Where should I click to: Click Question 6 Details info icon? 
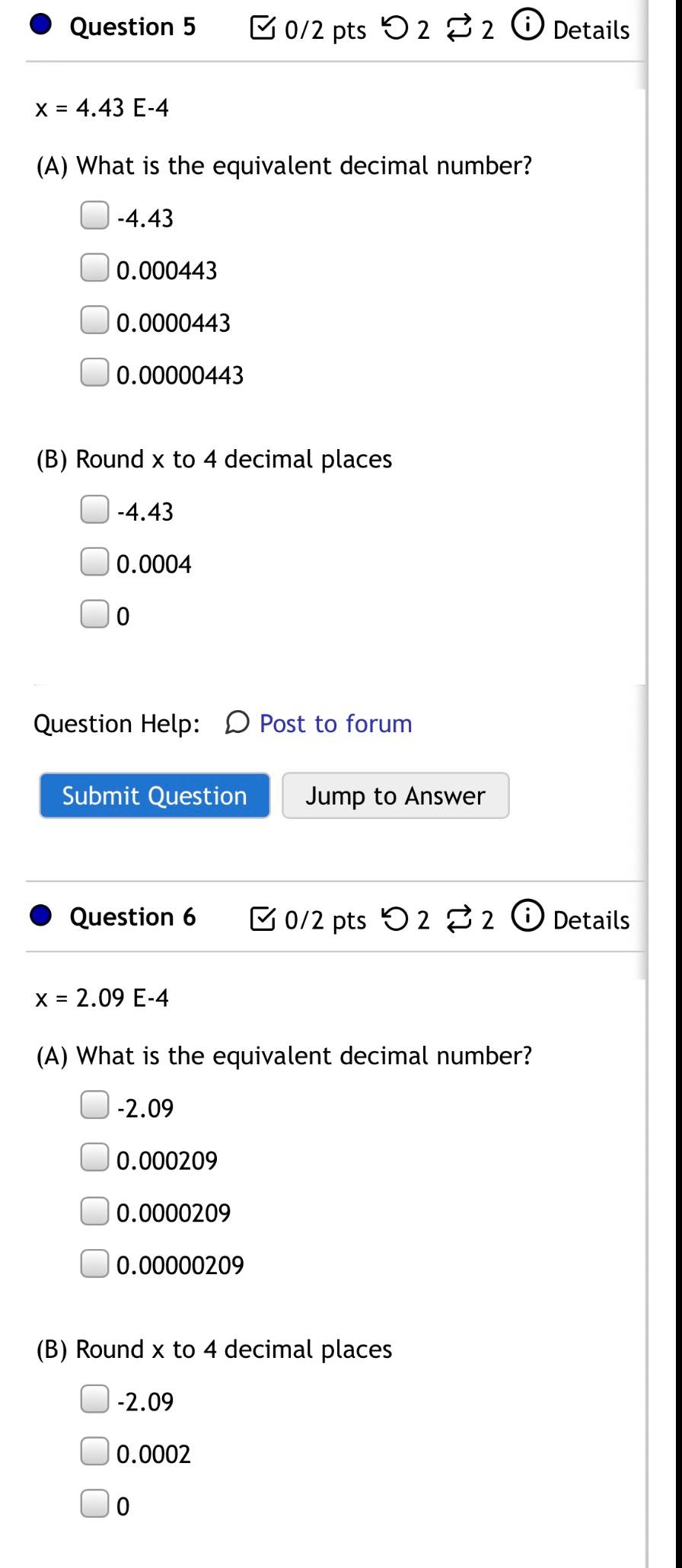[527, 916]
